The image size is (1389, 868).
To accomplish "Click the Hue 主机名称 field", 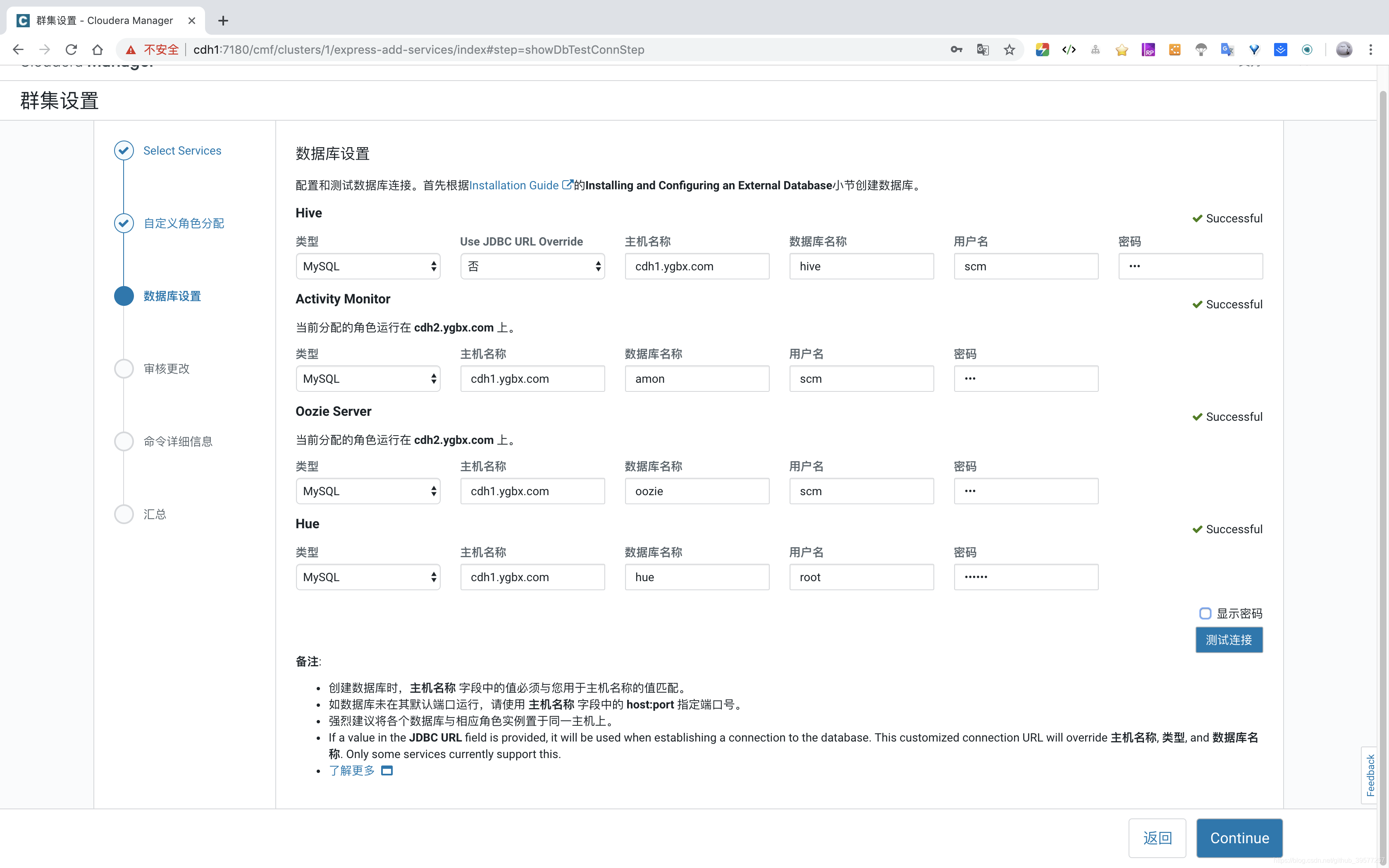I will click(532, 577).
